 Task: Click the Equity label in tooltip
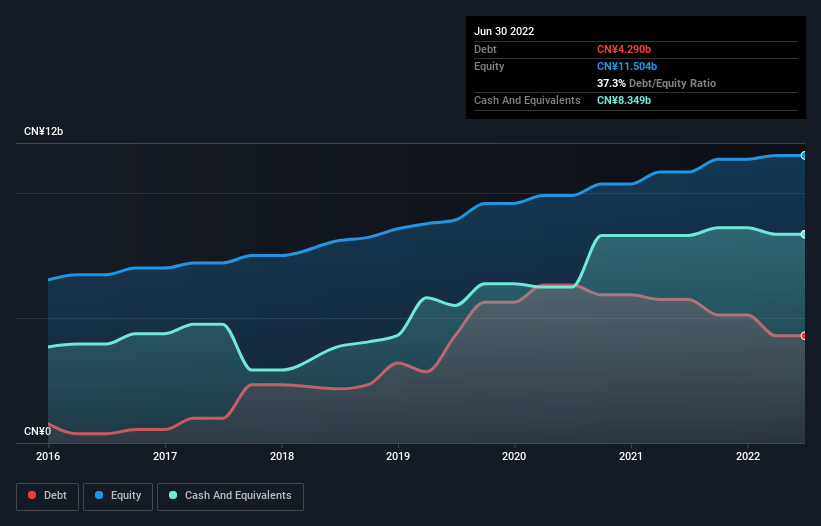click(x=489, y=66)
